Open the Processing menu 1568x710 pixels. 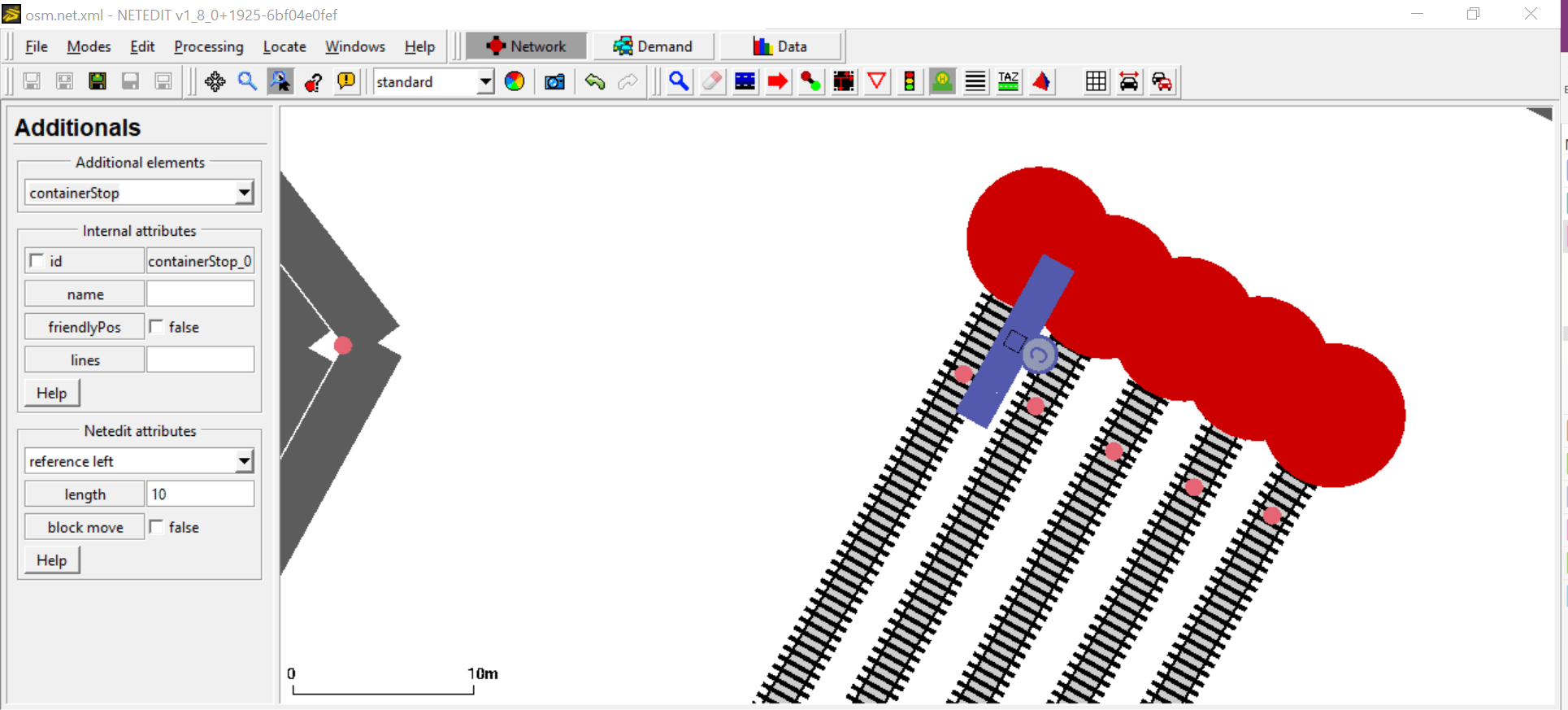[x=208, y=46]
